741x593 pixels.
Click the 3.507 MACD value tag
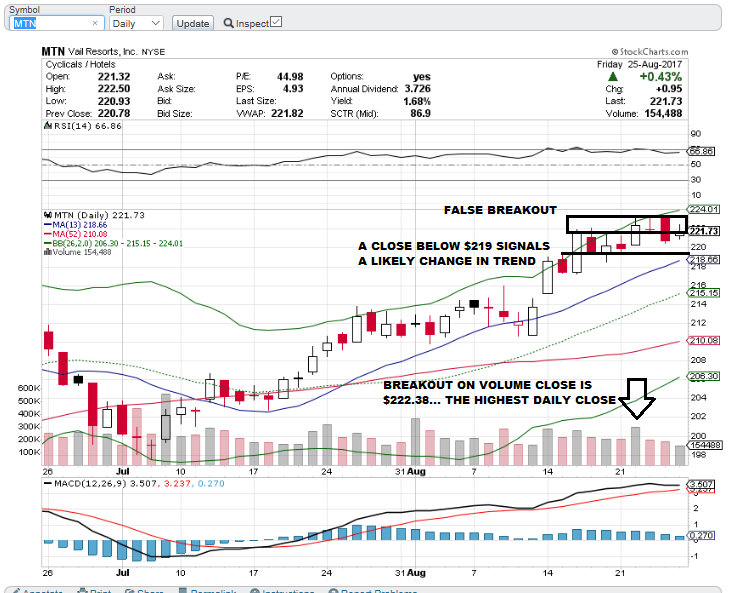[701, 484]
